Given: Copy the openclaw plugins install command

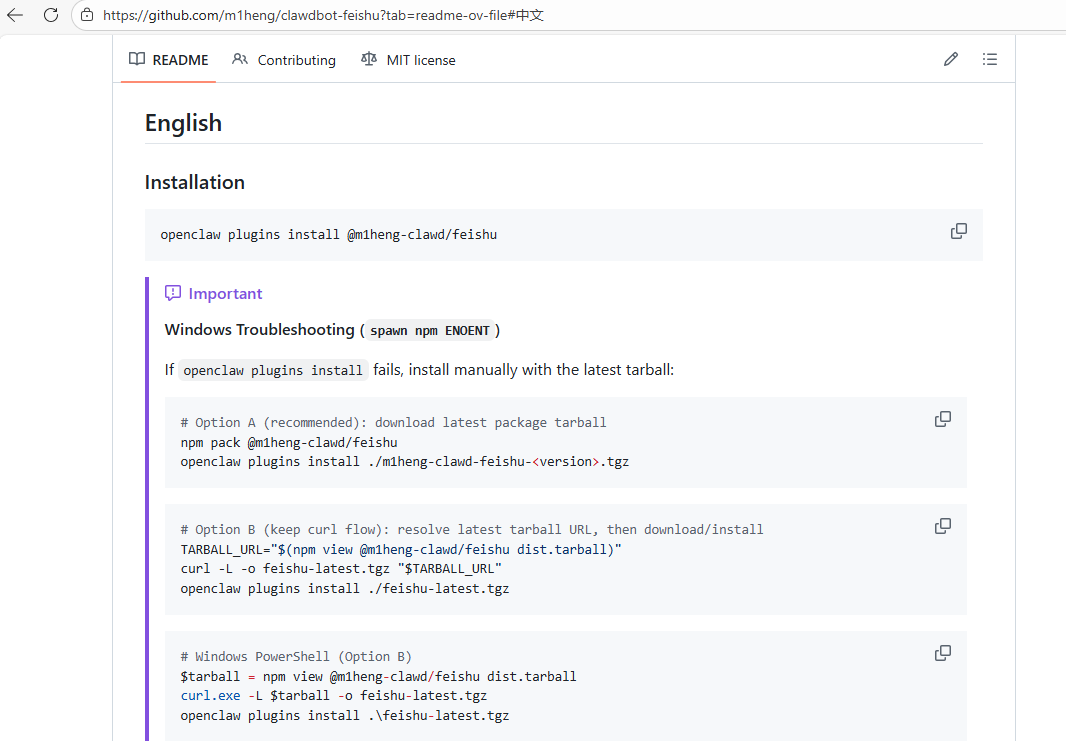Looking at the screenshot, I should pyautogui.click(x=958, y=231).
